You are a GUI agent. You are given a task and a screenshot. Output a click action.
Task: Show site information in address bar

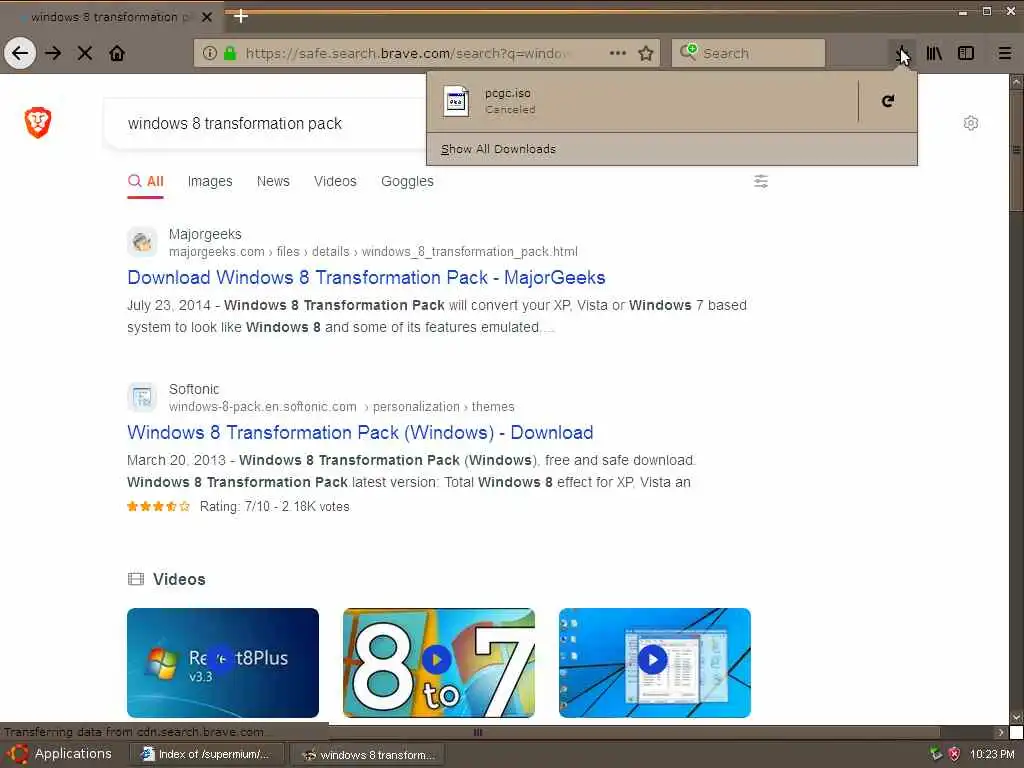[x=210, y=53]
